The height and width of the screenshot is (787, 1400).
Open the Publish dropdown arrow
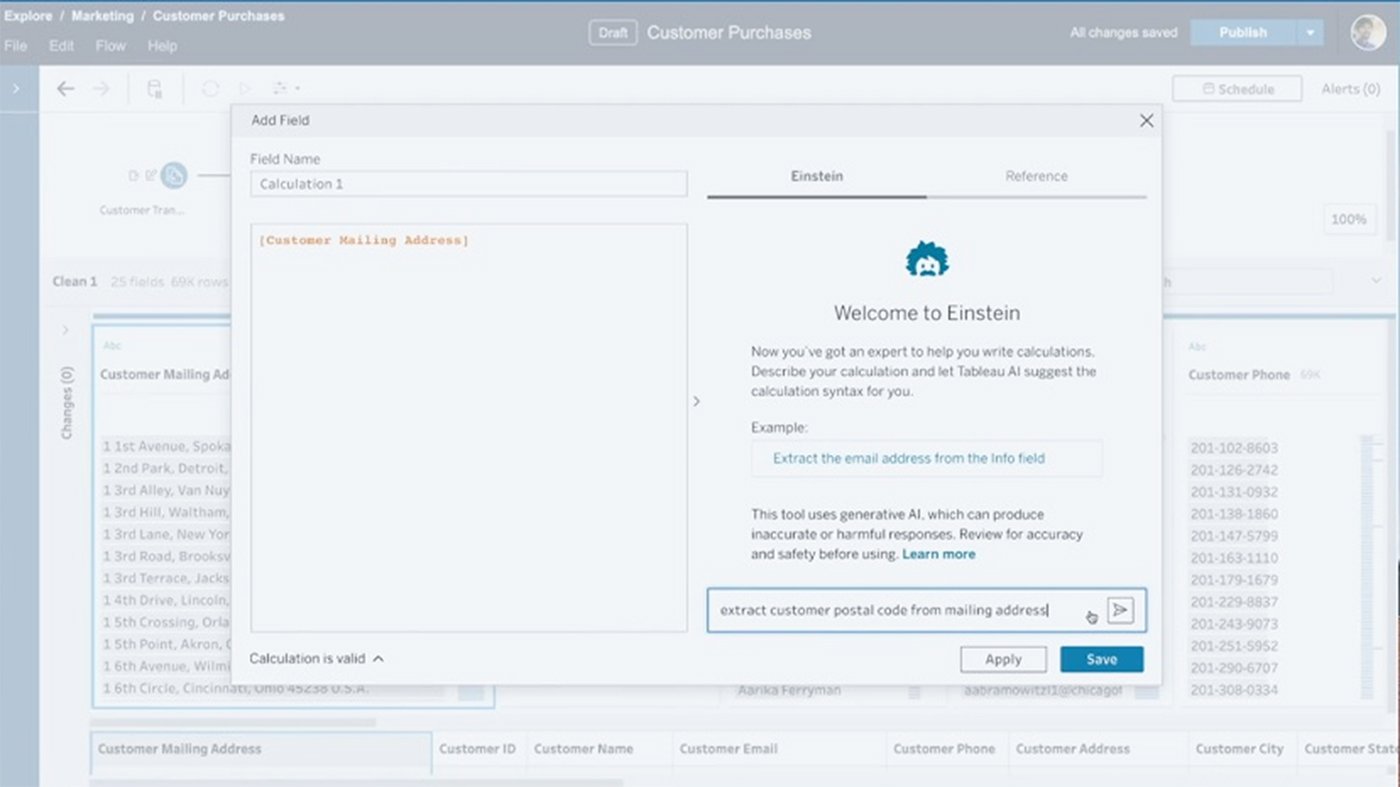point(1310,33)
